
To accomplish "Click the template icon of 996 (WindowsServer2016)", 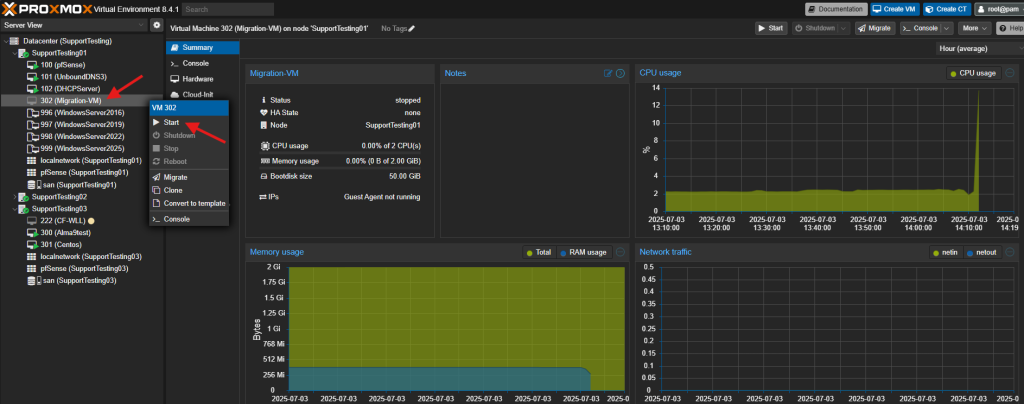I will [32, 113].
